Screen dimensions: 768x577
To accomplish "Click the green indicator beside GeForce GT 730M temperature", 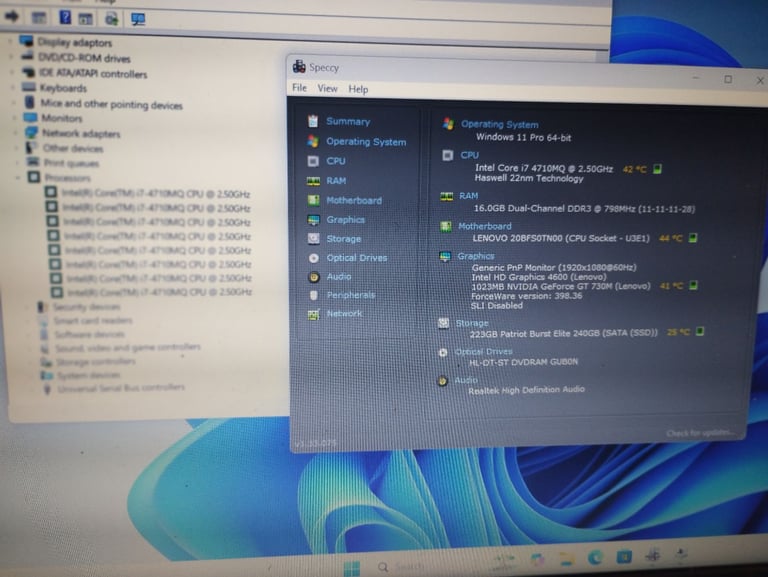I will tap(693, 285).
